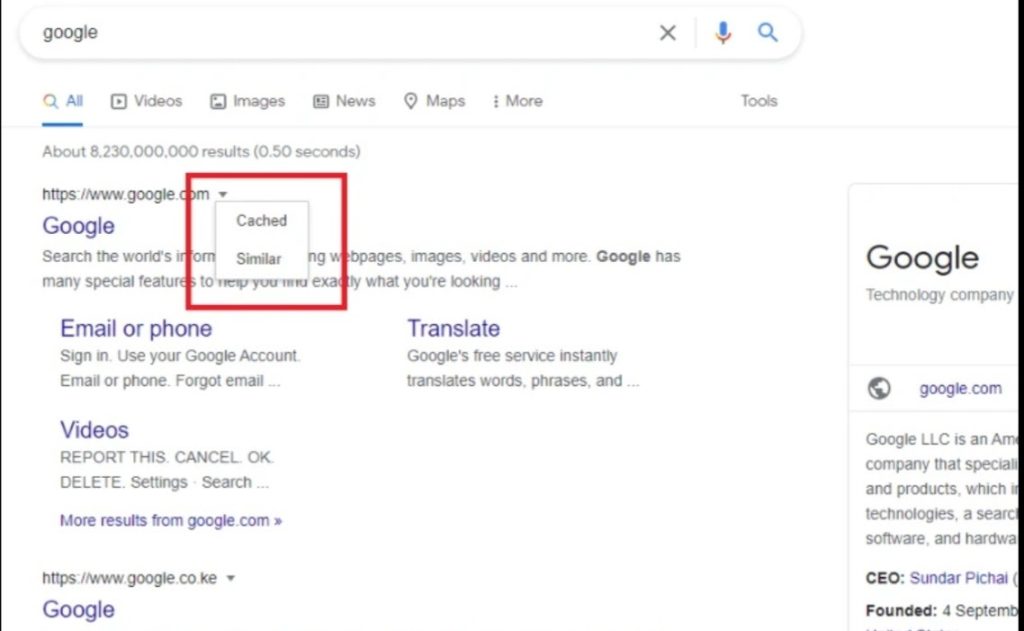Click the result count text "About 8,230,000,000 results"
This screenshot has width=1024, height=631.
point(146,152)
